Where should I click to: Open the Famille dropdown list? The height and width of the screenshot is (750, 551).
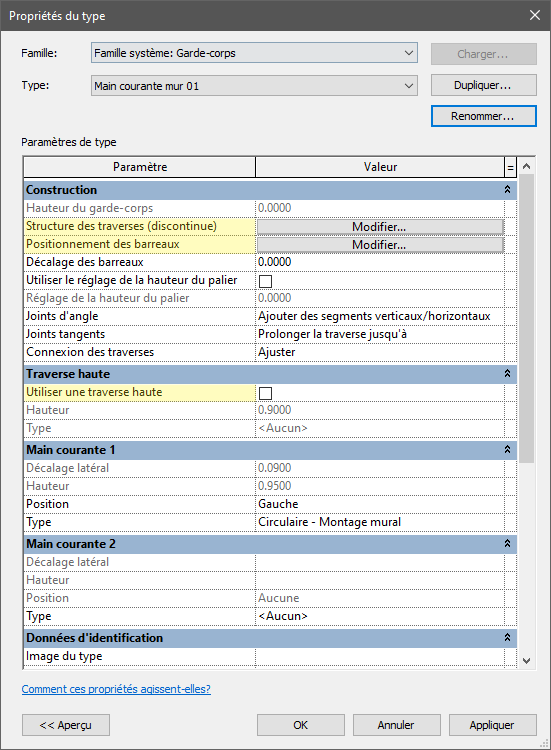[254, 53]
